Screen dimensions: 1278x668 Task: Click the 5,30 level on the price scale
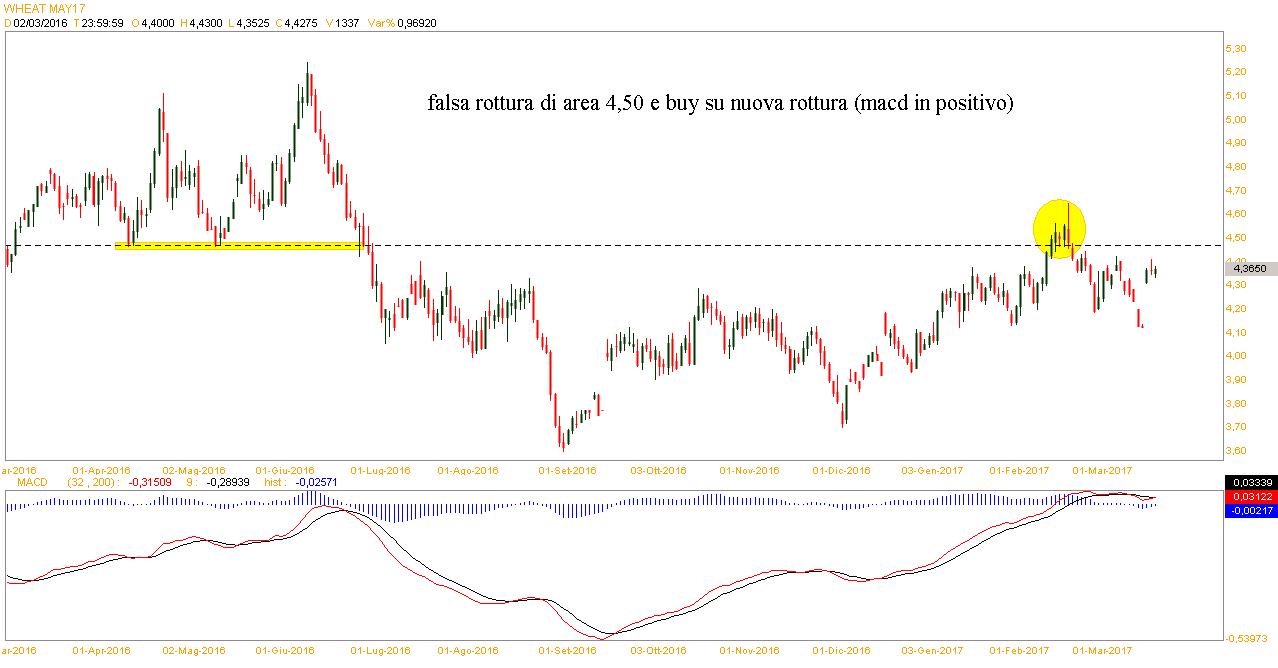tap(1235, 48)
